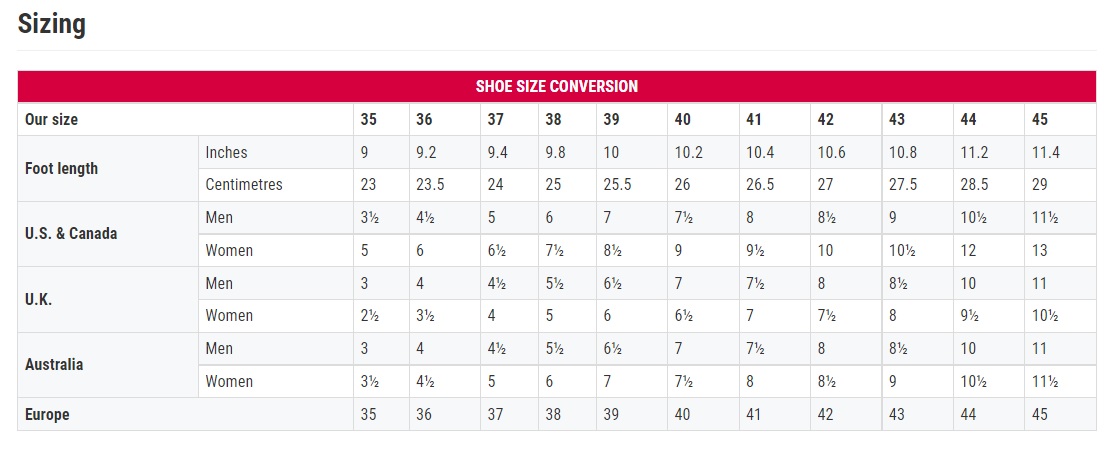Select the 23.5 centimetres cell
This screenshot has width=1108, height=454.
point(430,185)
